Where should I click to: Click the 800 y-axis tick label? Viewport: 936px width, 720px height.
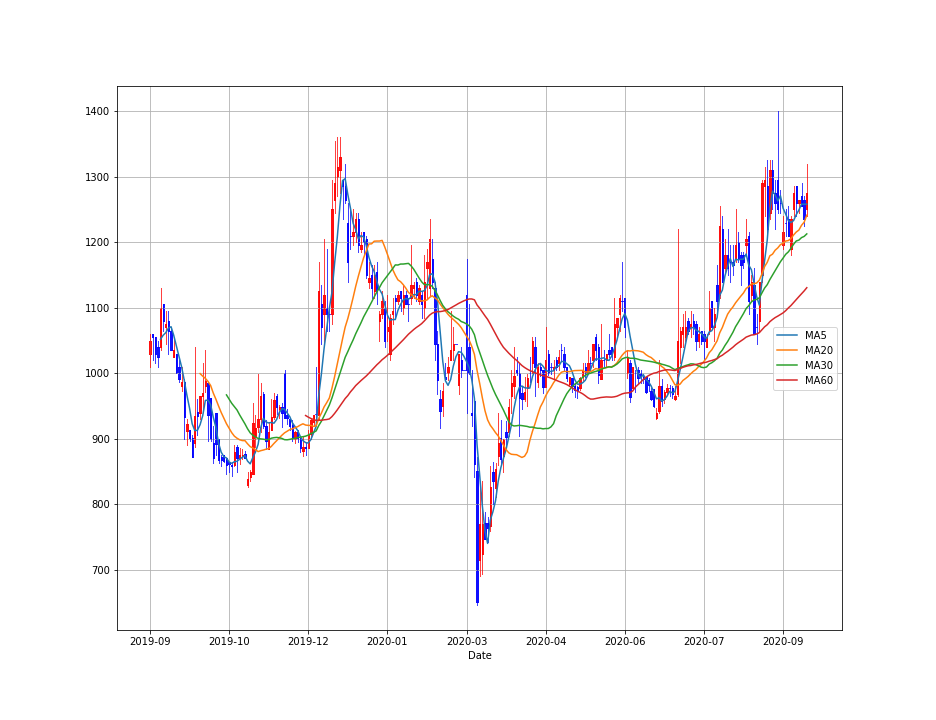100,504
